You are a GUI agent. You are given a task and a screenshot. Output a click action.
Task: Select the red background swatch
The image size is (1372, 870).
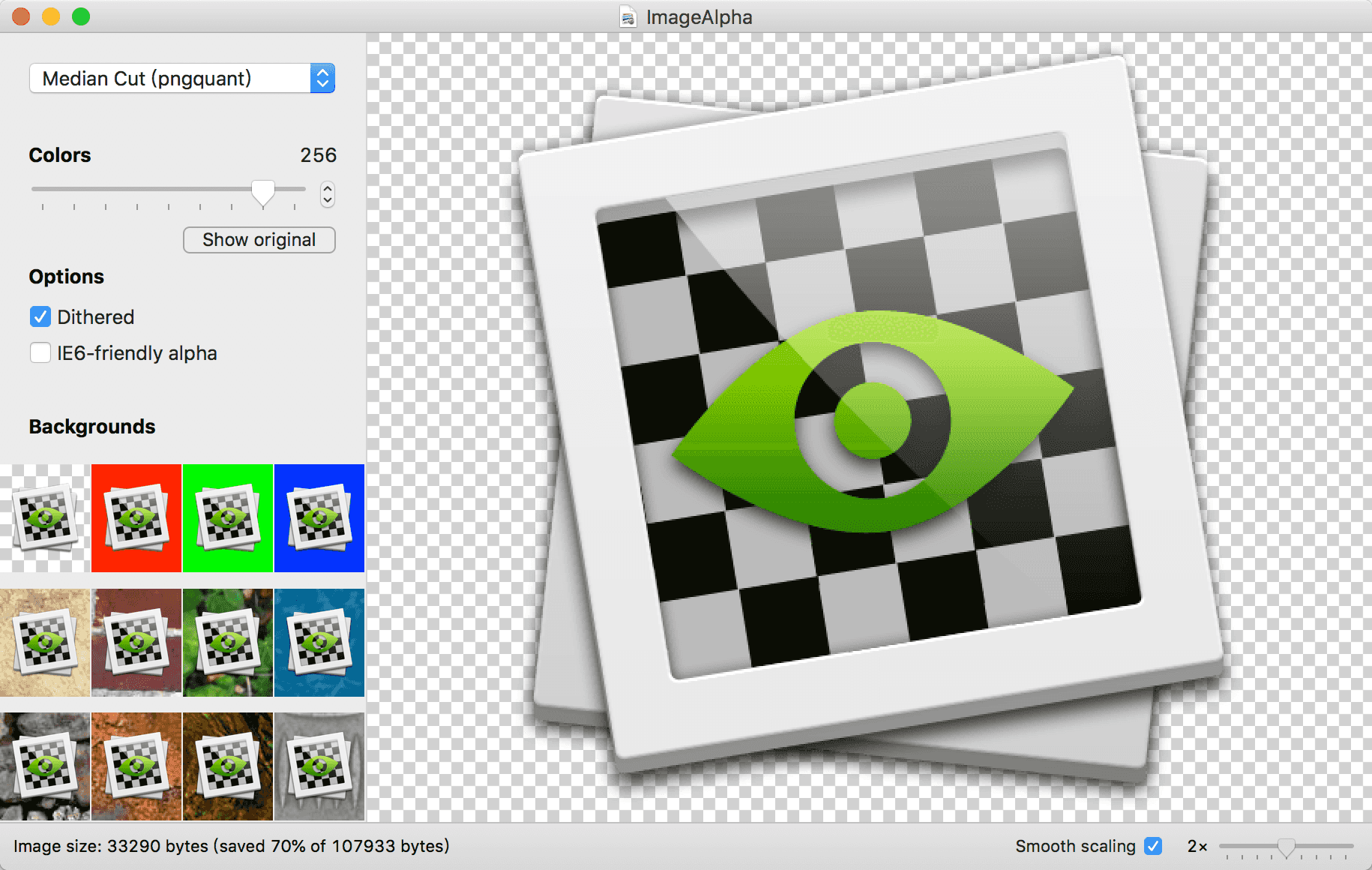(x=136, y=517)
